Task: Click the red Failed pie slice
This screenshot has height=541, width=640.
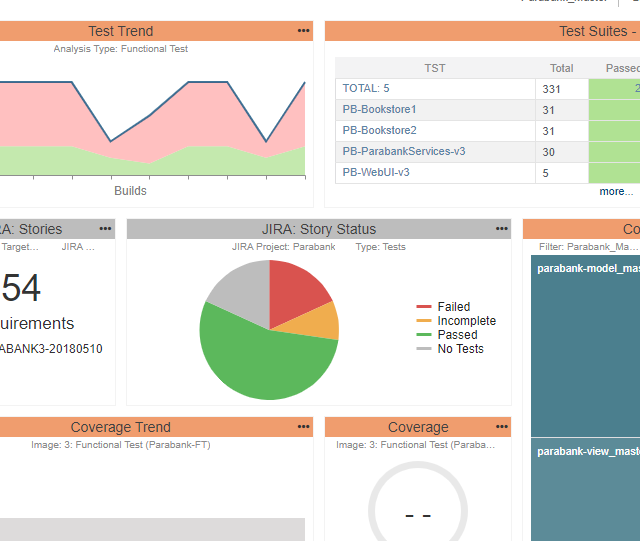Action: click(296, 292)
